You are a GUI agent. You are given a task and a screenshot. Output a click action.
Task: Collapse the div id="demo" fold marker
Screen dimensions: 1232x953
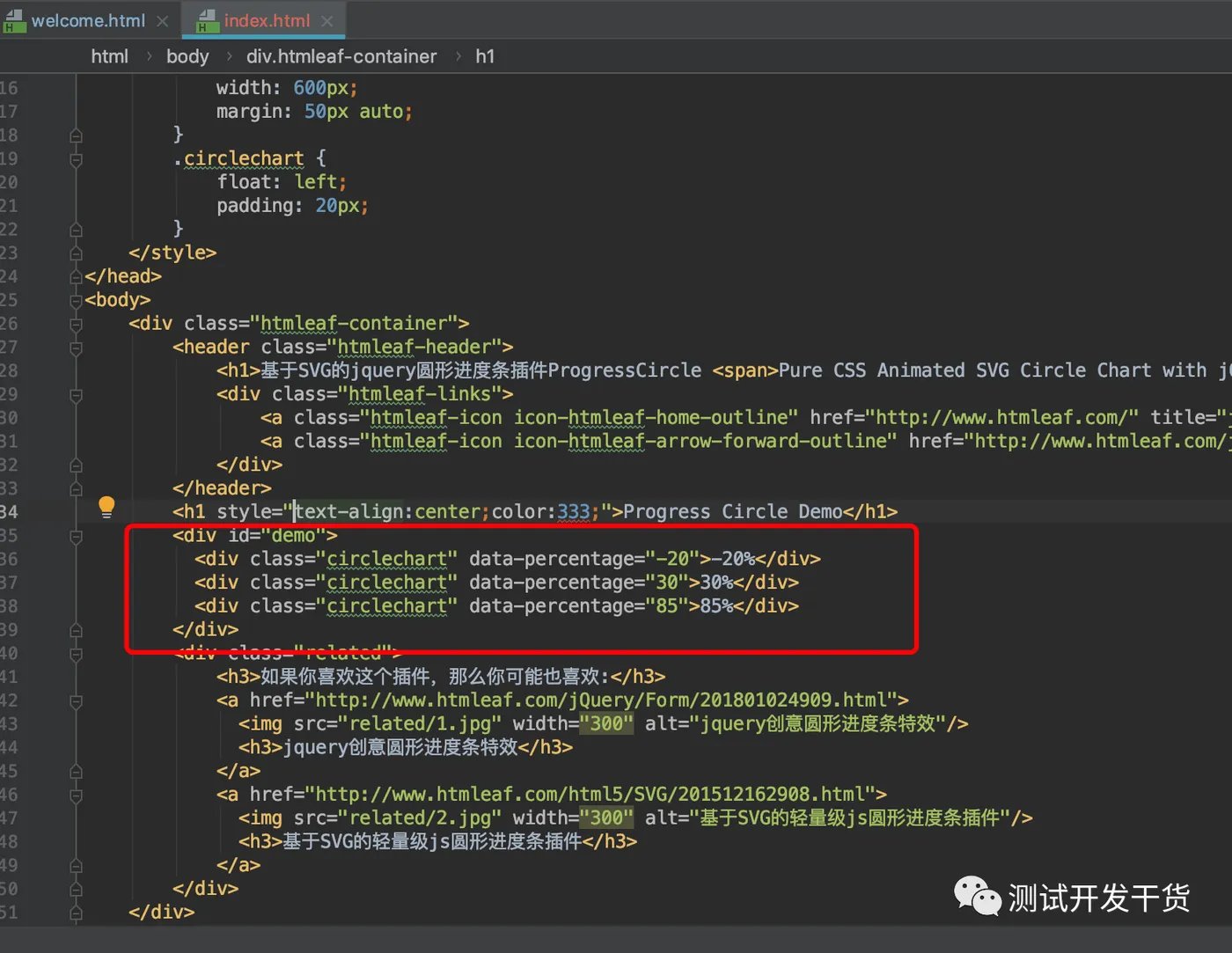(77, 536)
